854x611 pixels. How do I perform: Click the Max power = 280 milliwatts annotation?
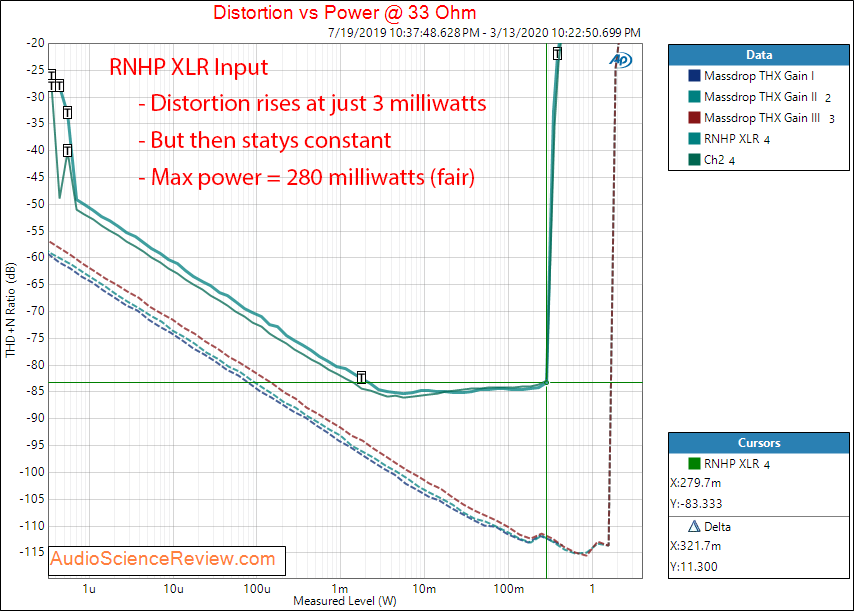click(x=307, y=177)
